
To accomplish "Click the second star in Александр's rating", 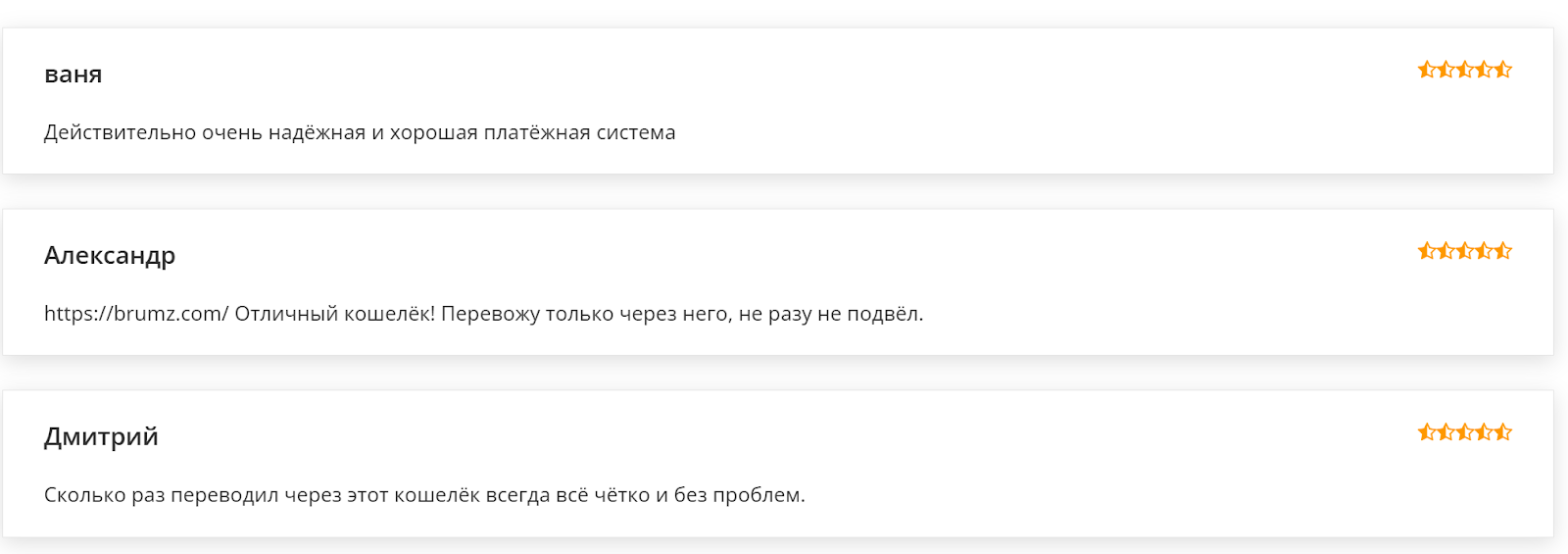I will point(1445,251).
